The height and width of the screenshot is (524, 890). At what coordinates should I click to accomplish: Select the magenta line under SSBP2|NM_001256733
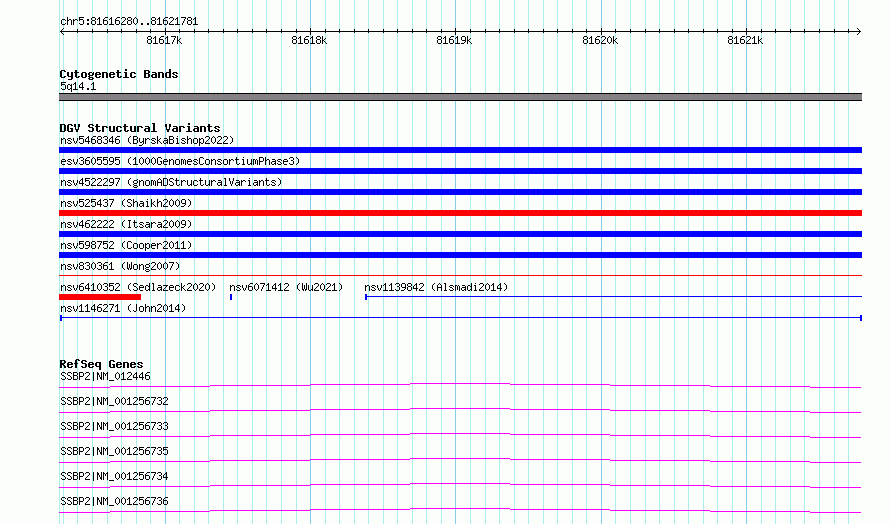(x=460, y=436)
